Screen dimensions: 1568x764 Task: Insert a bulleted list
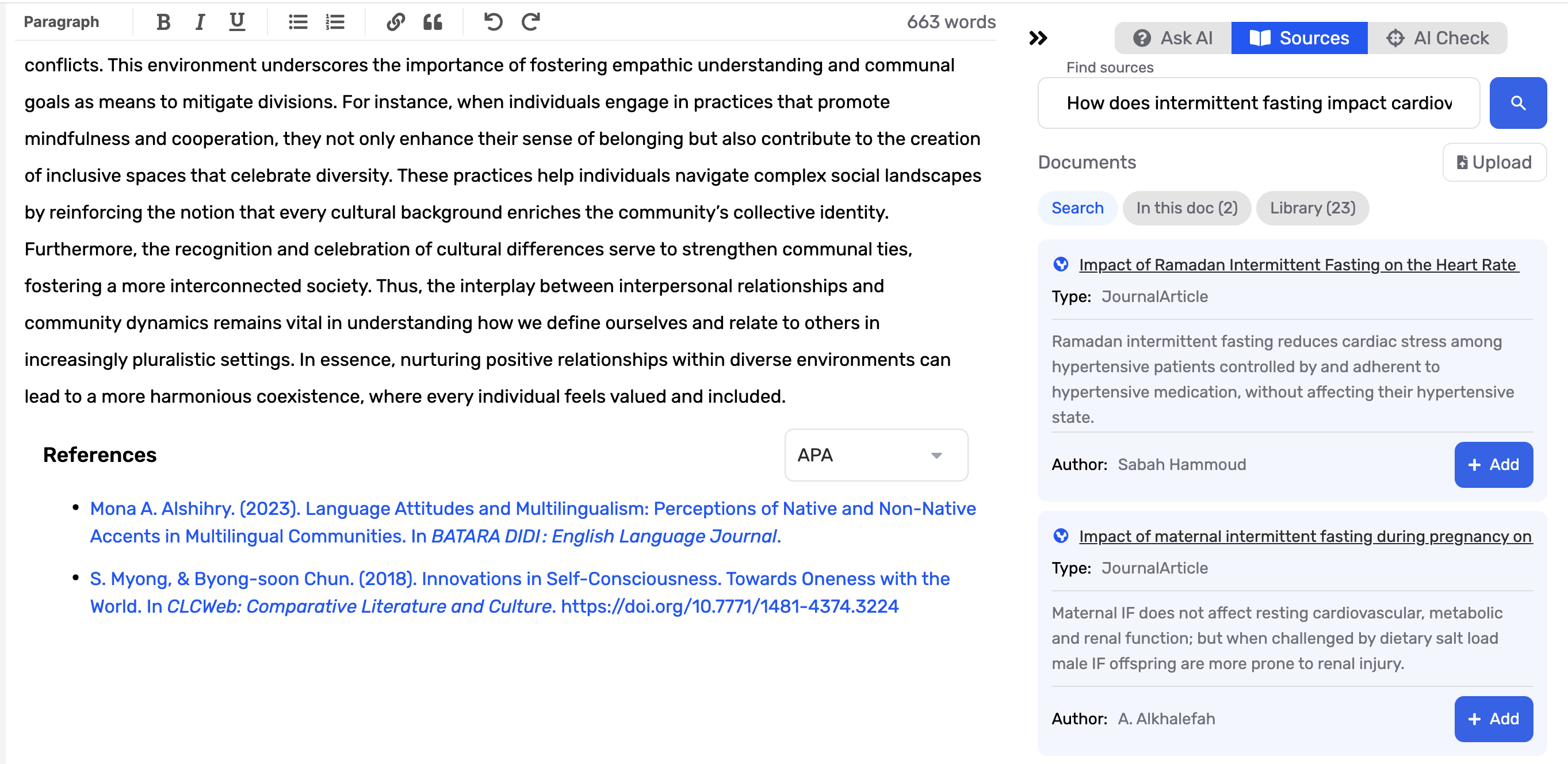[x=297, y=22]
